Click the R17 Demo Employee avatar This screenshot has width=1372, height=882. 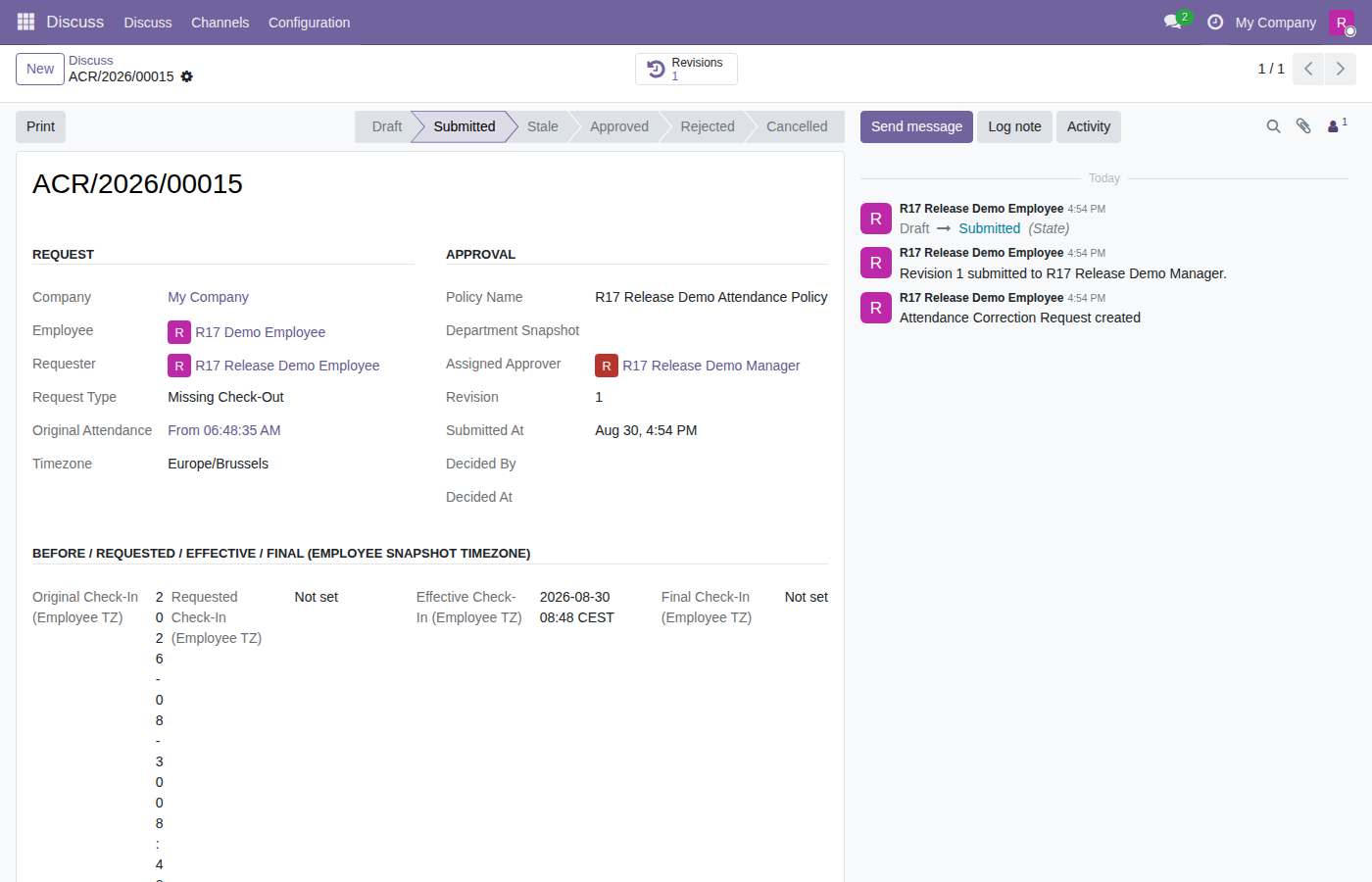[x=179, y=332]
